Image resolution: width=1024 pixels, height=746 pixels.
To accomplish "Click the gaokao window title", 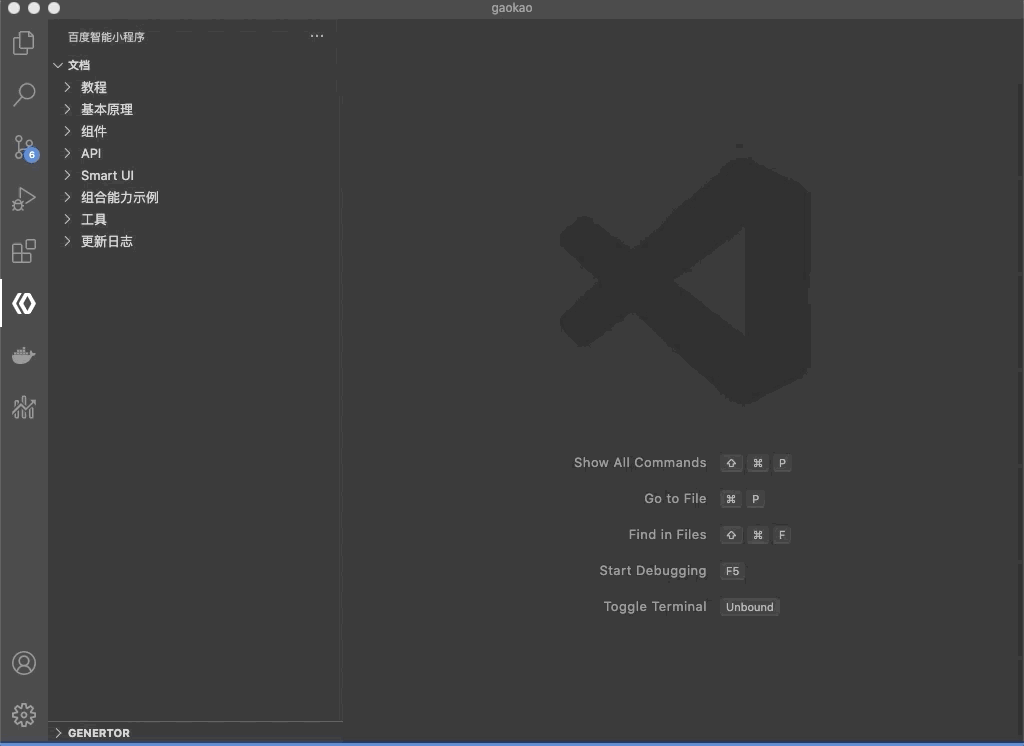I will tap(511, 8).
